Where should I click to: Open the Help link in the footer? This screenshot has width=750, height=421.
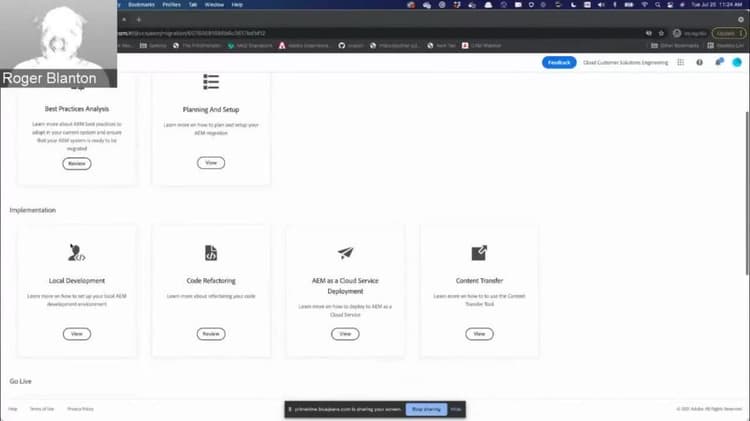[x=13, y=409]
